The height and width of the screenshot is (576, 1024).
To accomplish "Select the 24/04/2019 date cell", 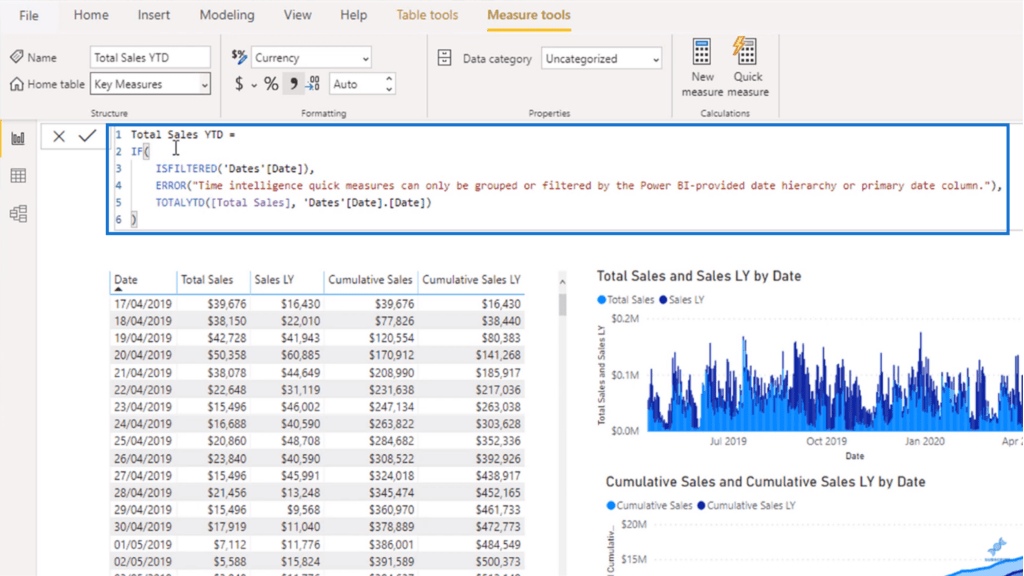I will [x=143, y=424].
